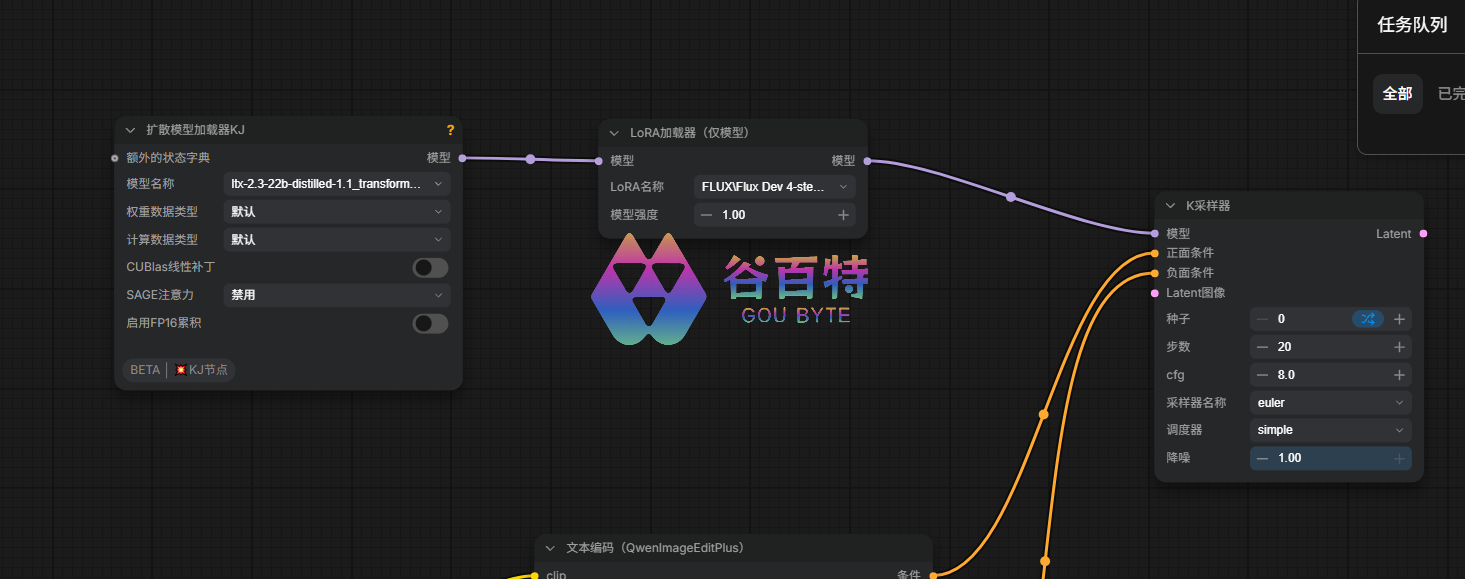Decrease the cfg value
Viewport: 1465px width, 579px height.
click(1263, 375)
